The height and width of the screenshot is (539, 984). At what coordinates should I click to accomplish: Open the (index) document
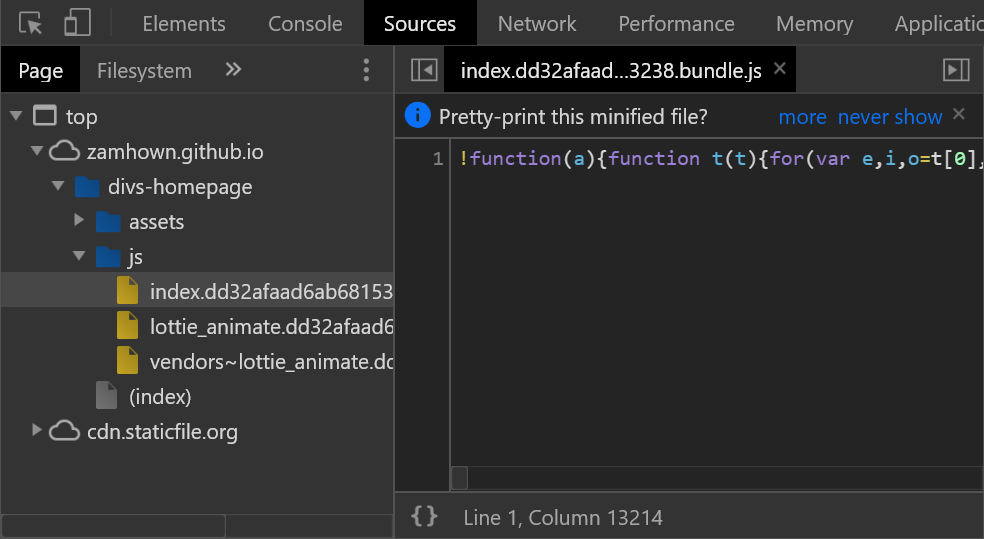coord(160,397)
